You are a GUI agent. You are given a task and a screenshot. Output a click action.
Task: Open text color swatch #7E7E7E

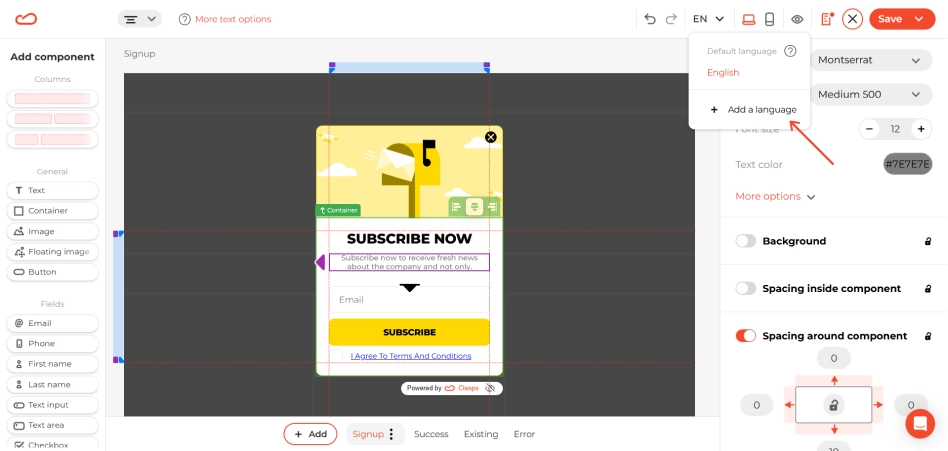coord(907,164)
